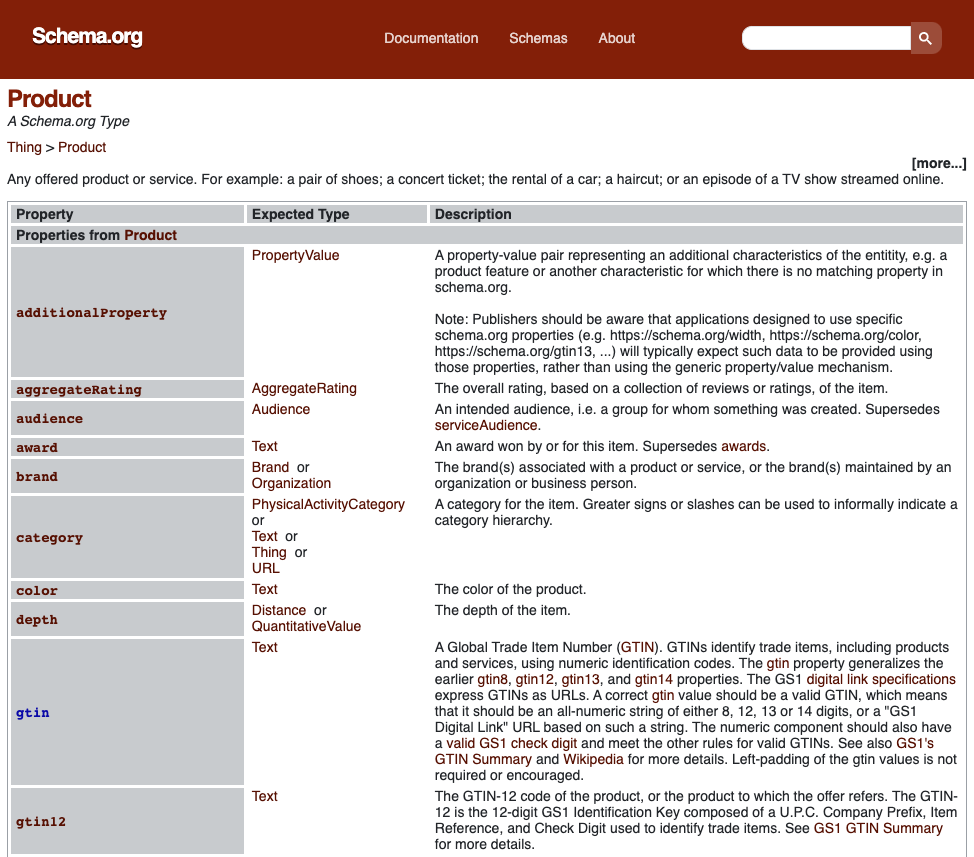Open the award property link
974x857 pixels.
pyautogui.click(x=37, y=447)
